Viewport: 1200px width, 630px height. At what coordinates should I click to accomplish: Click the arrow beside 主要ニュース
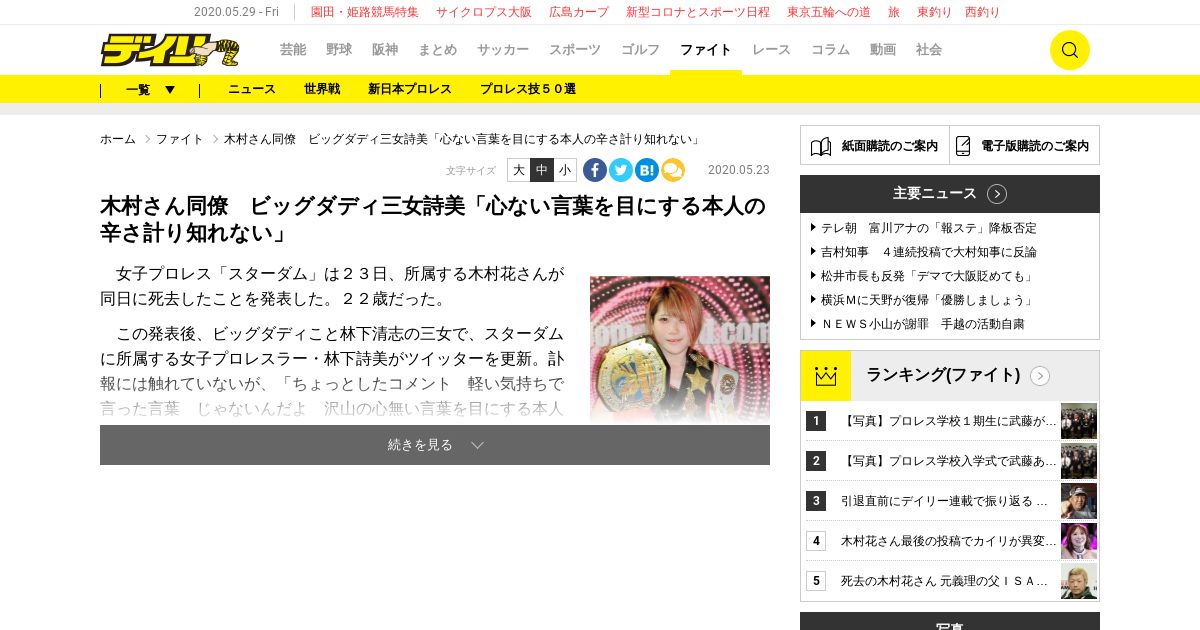pos(997,194)
